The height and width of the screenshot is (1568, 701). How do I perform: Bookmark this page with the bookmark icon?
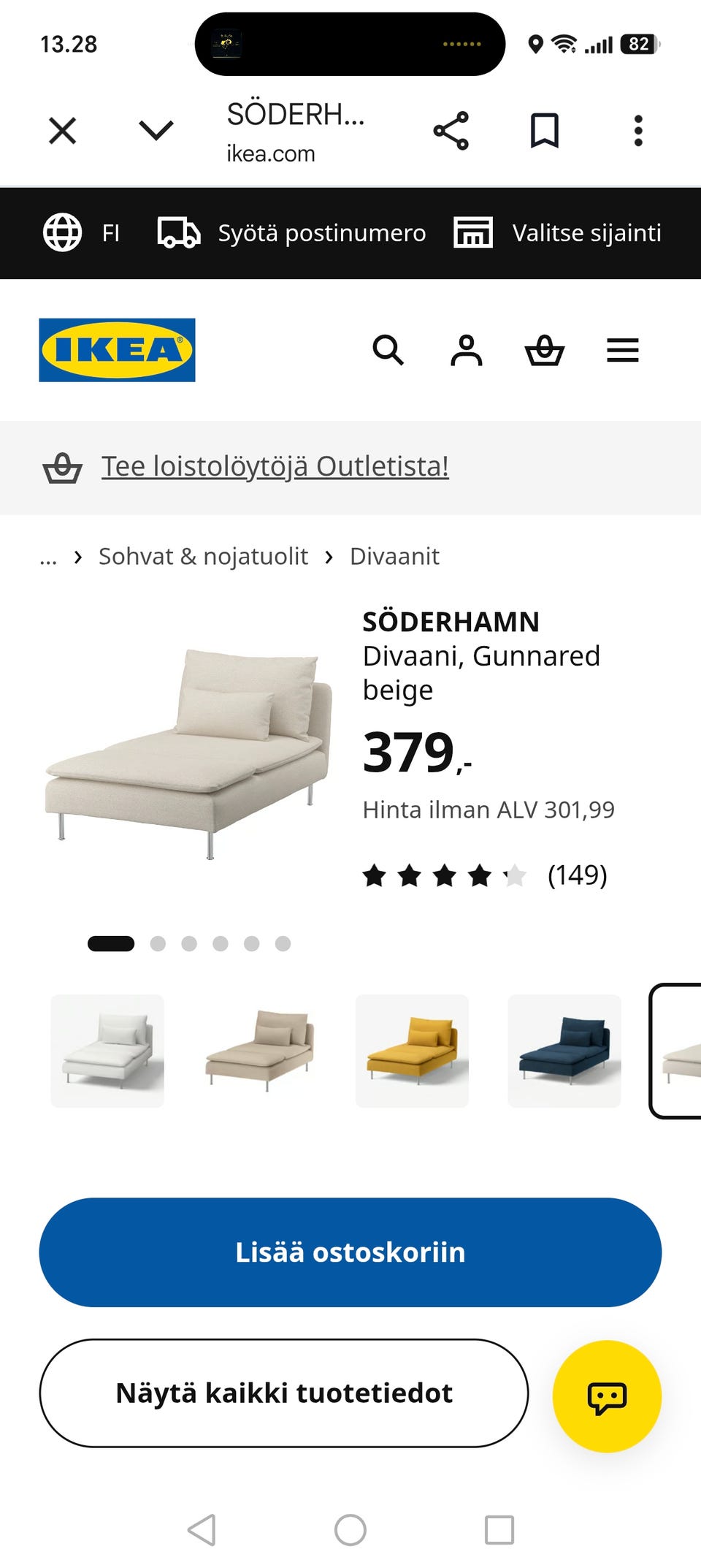[545, 131]
